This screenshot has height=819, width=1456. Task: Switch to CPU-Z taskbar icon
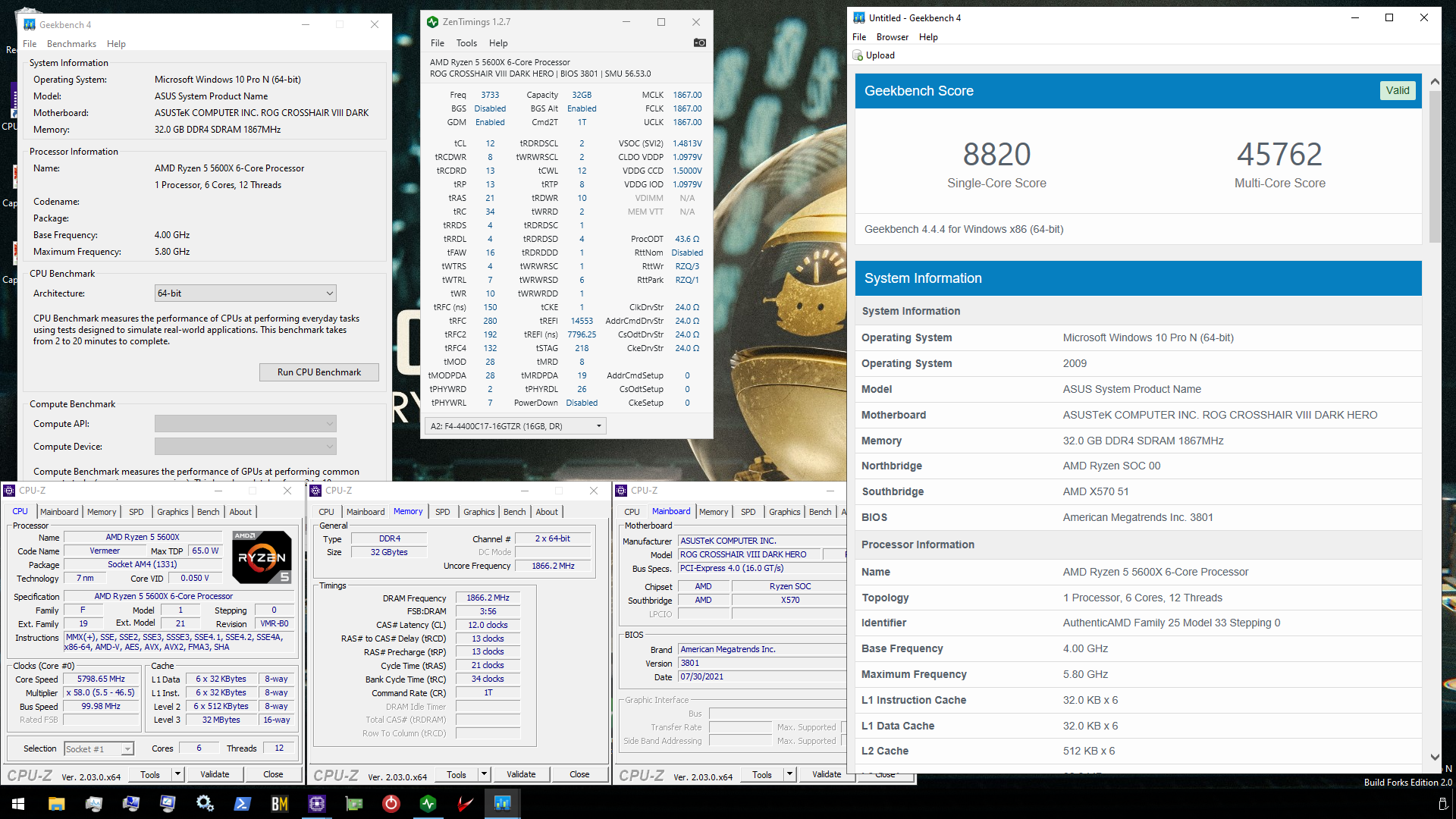click(316, 803)
